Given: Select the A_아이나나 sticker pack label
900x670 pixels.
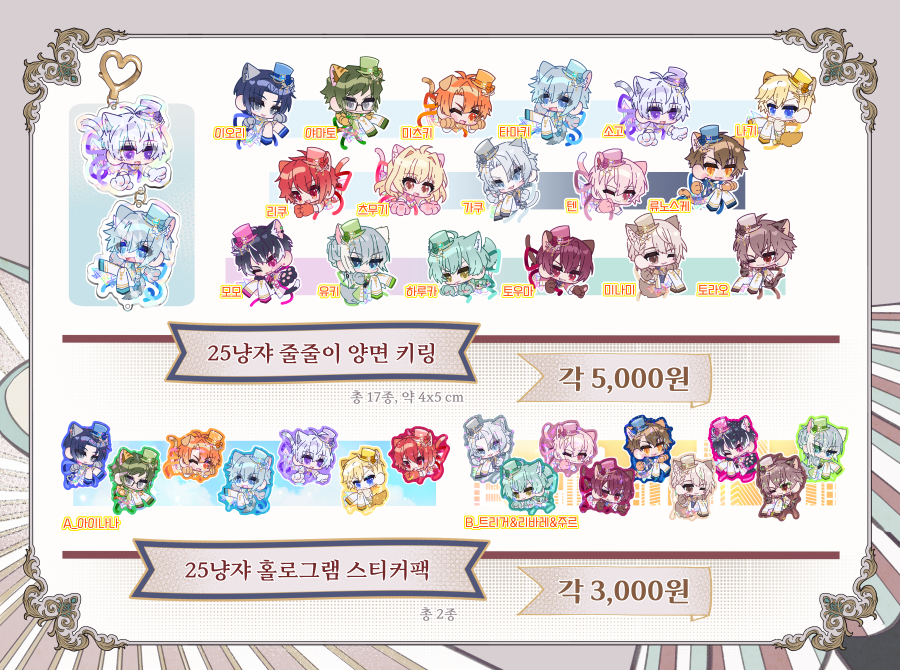Looking at the screenshot, I should (x=91, y=524).
